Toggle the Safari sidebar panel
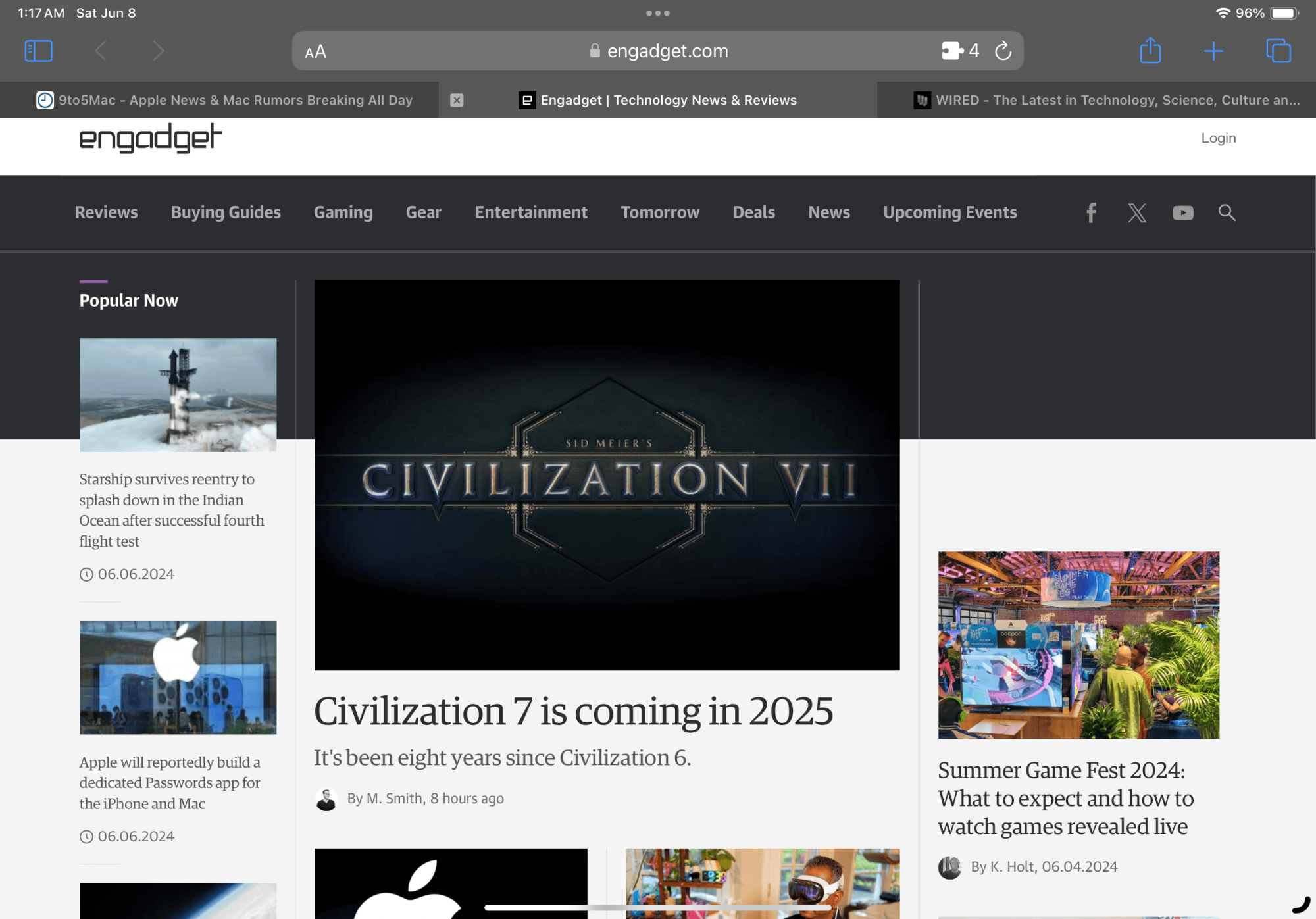 coord(38,51)
